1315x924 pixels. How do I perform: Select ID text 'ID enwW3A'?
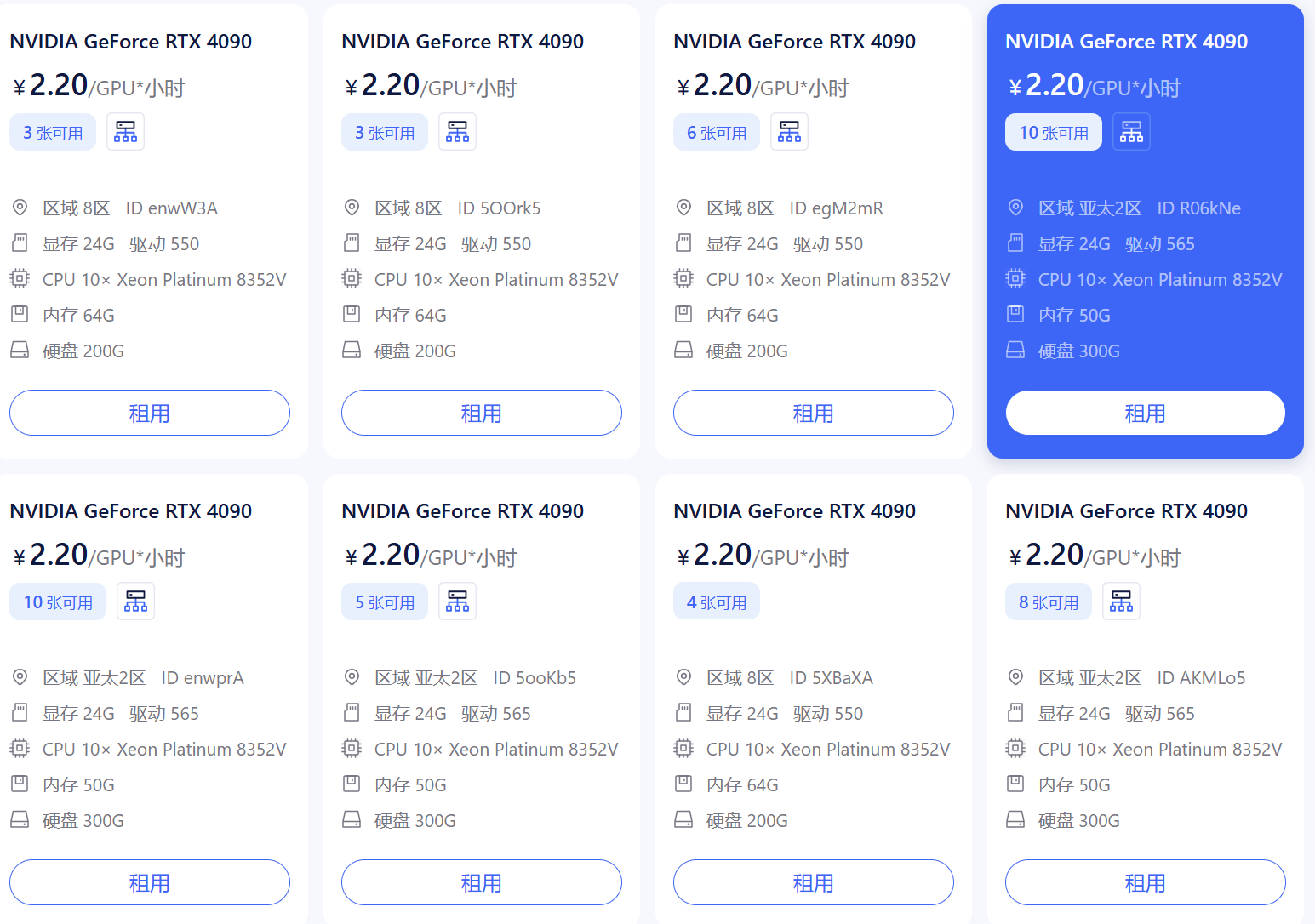(x=172, y=208)
